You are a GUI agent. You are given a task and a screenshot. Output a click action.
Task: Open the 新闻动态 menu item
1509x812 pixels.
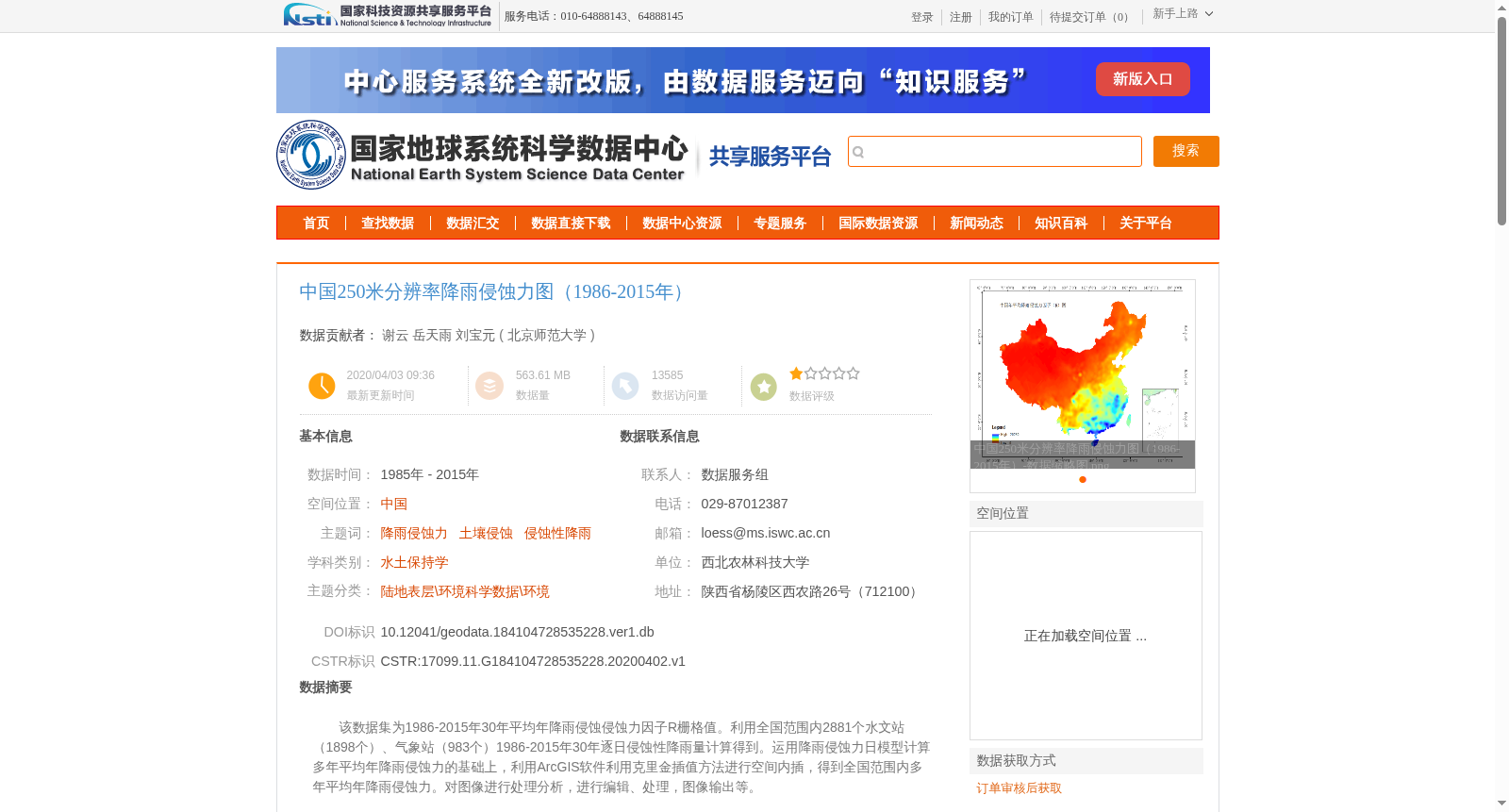click(x=976, y=224)
